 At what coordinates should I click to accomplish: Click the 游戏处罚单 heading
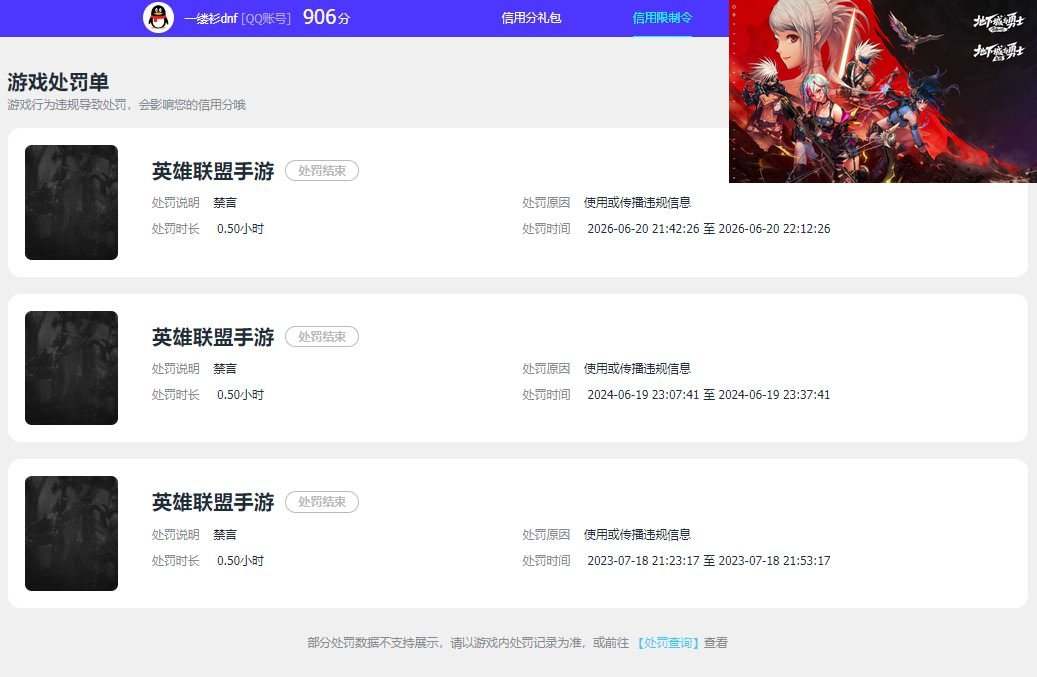pos(58,82)
